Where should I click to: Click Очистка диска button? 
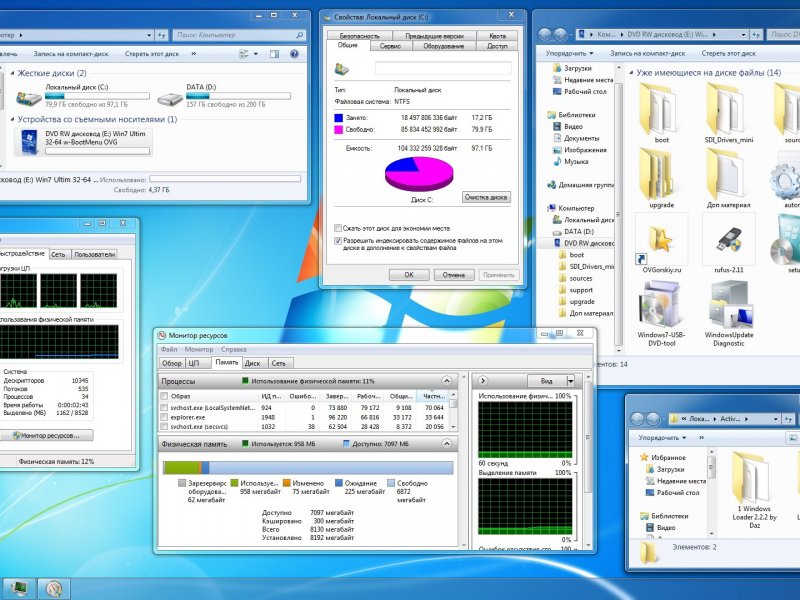(486, 197)
